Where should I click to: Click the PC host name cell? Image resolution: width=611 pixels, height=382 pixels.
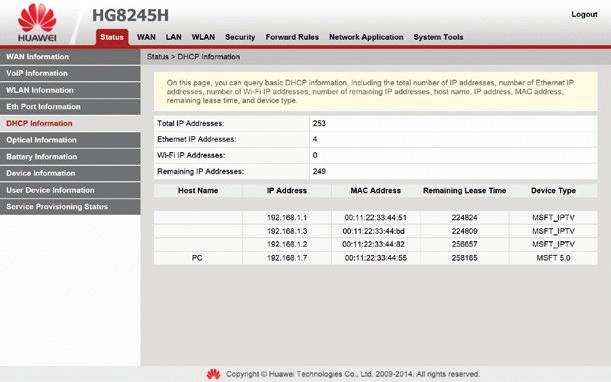coord(198,258)
